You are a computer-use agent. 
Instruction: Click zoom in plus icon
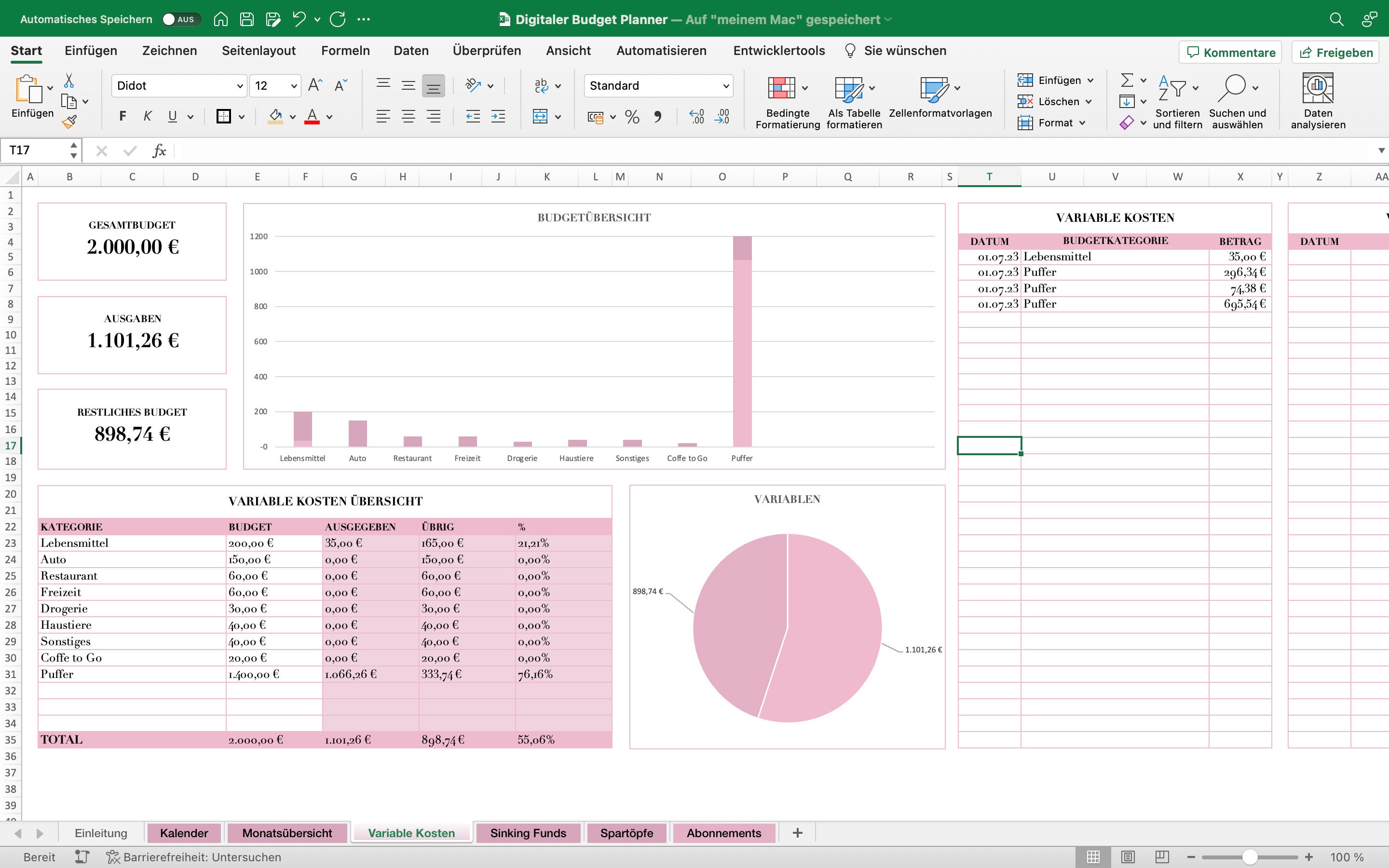click(1309, 857)
